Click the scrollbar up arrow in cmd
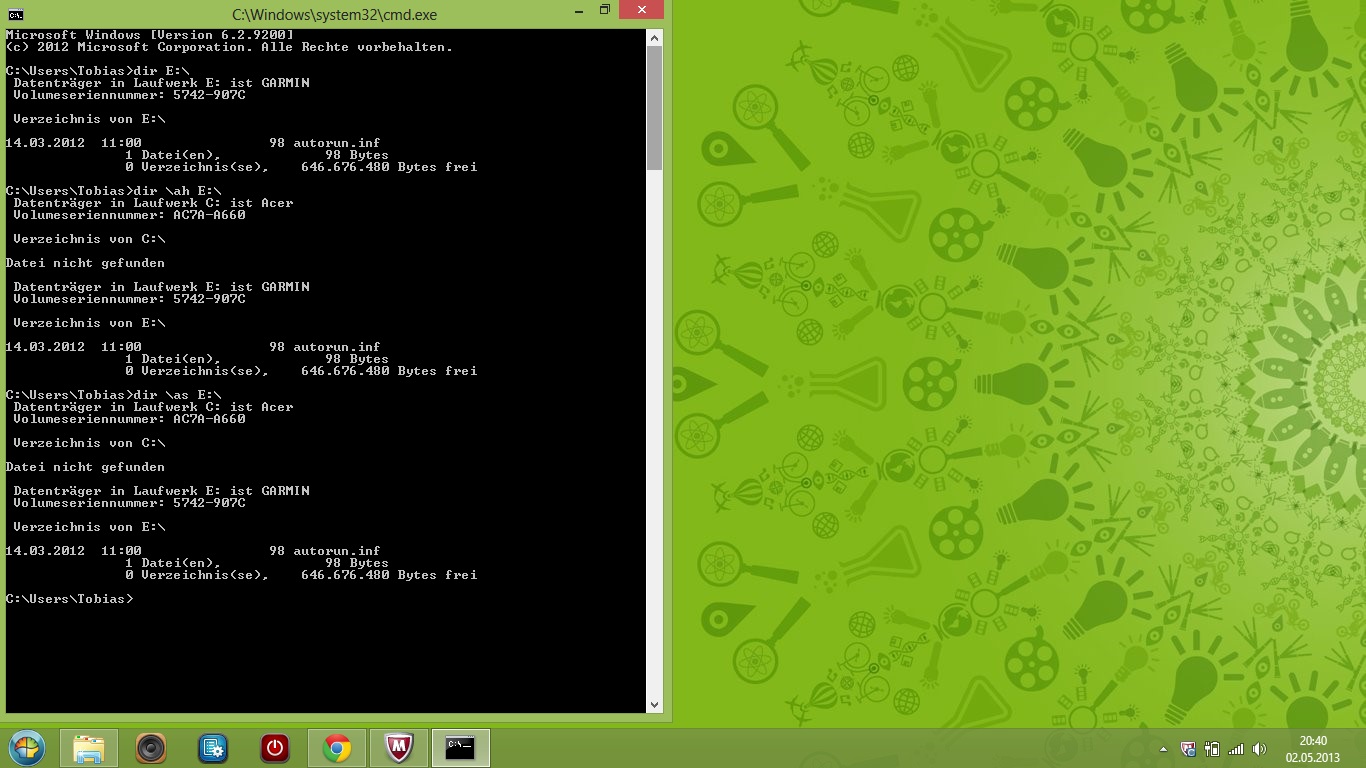Screen dimensions: 1366x768 tap(655, 38)
